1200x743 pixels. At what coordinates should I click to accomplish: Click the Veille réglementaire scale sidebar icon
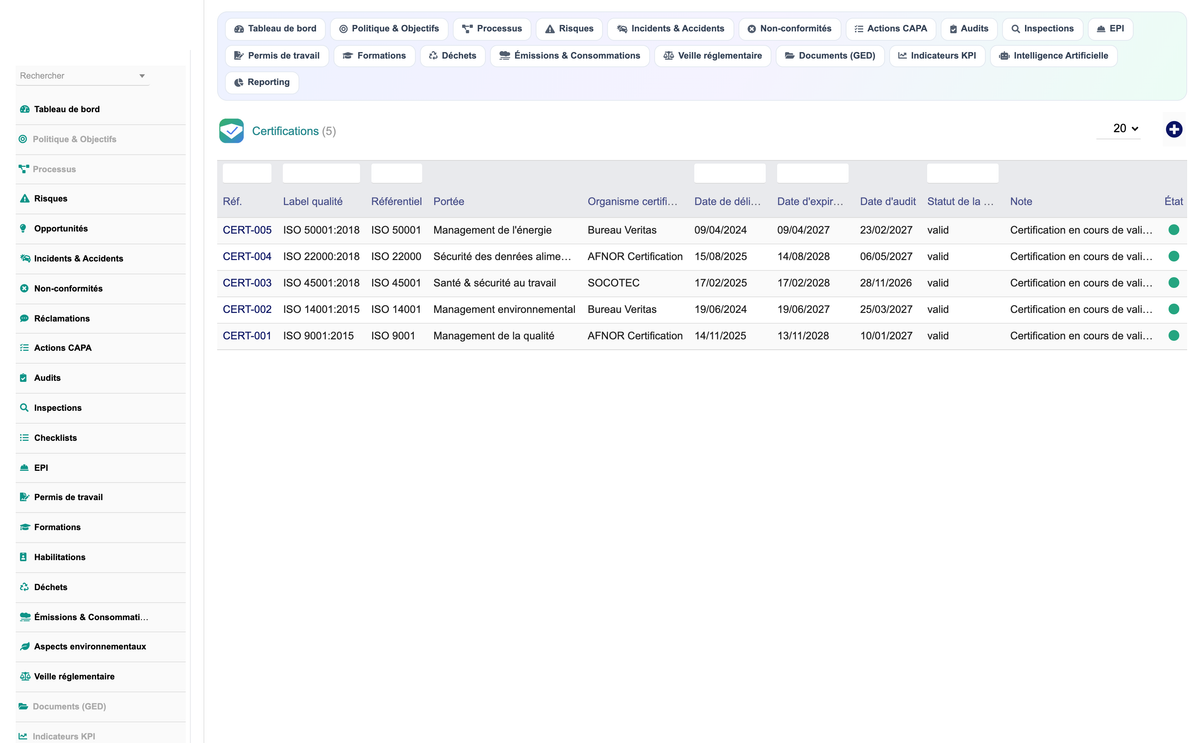(x=24, y=677)
